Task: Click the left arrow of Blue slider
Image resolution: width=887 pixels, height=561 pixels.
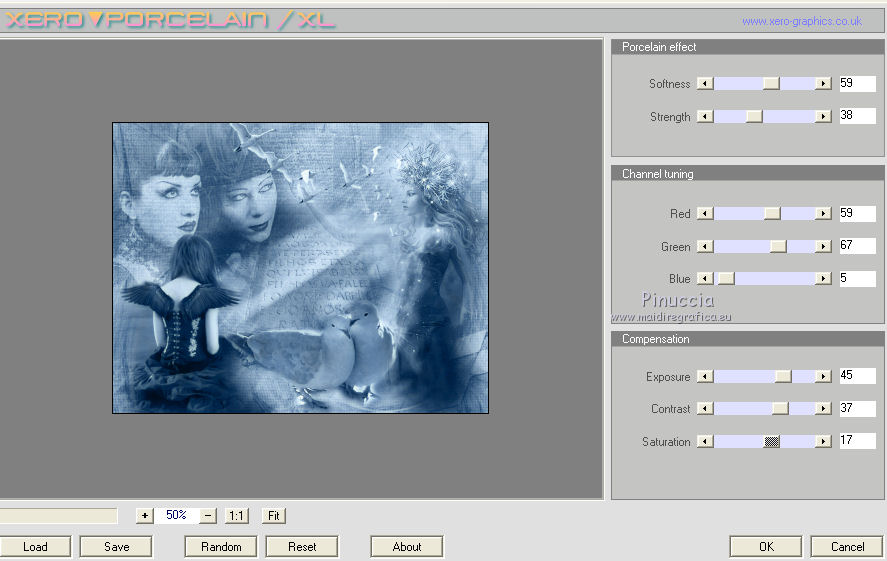Action: pos(705,278)
